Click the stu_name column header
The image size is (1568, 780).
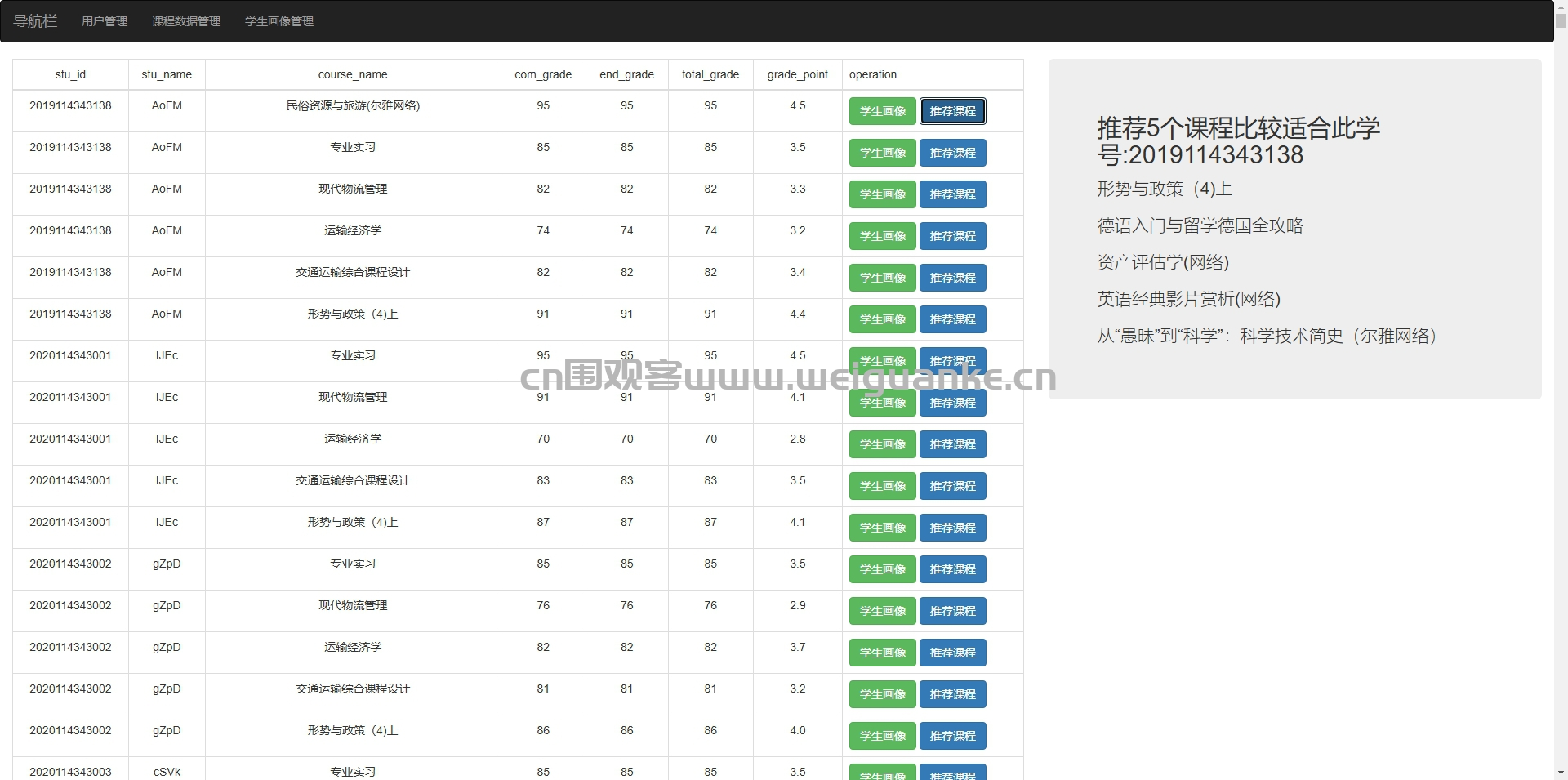pyautogui.click(x=167, y=74)
